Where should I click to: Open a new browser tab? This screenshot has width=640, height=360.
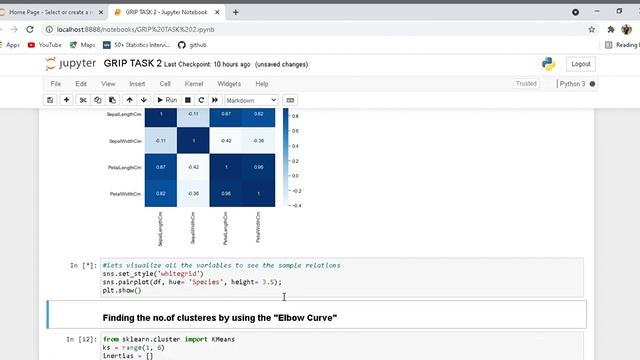coord(236,12)
